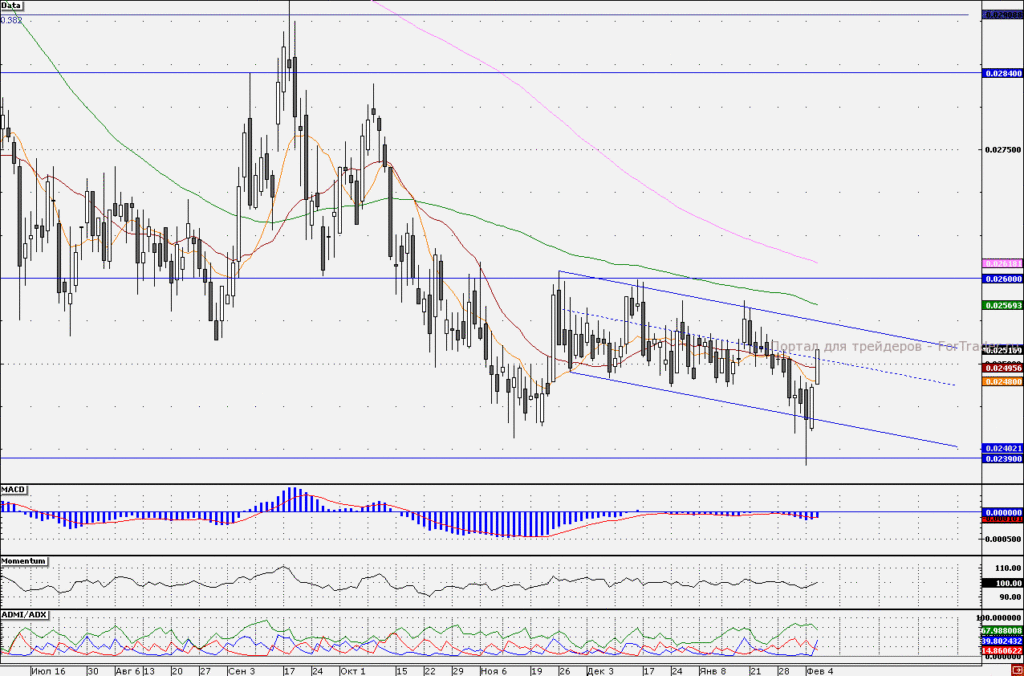
Task: Click the blue 39.802432 indicator value tag
Action: (x=1002, y=642)
